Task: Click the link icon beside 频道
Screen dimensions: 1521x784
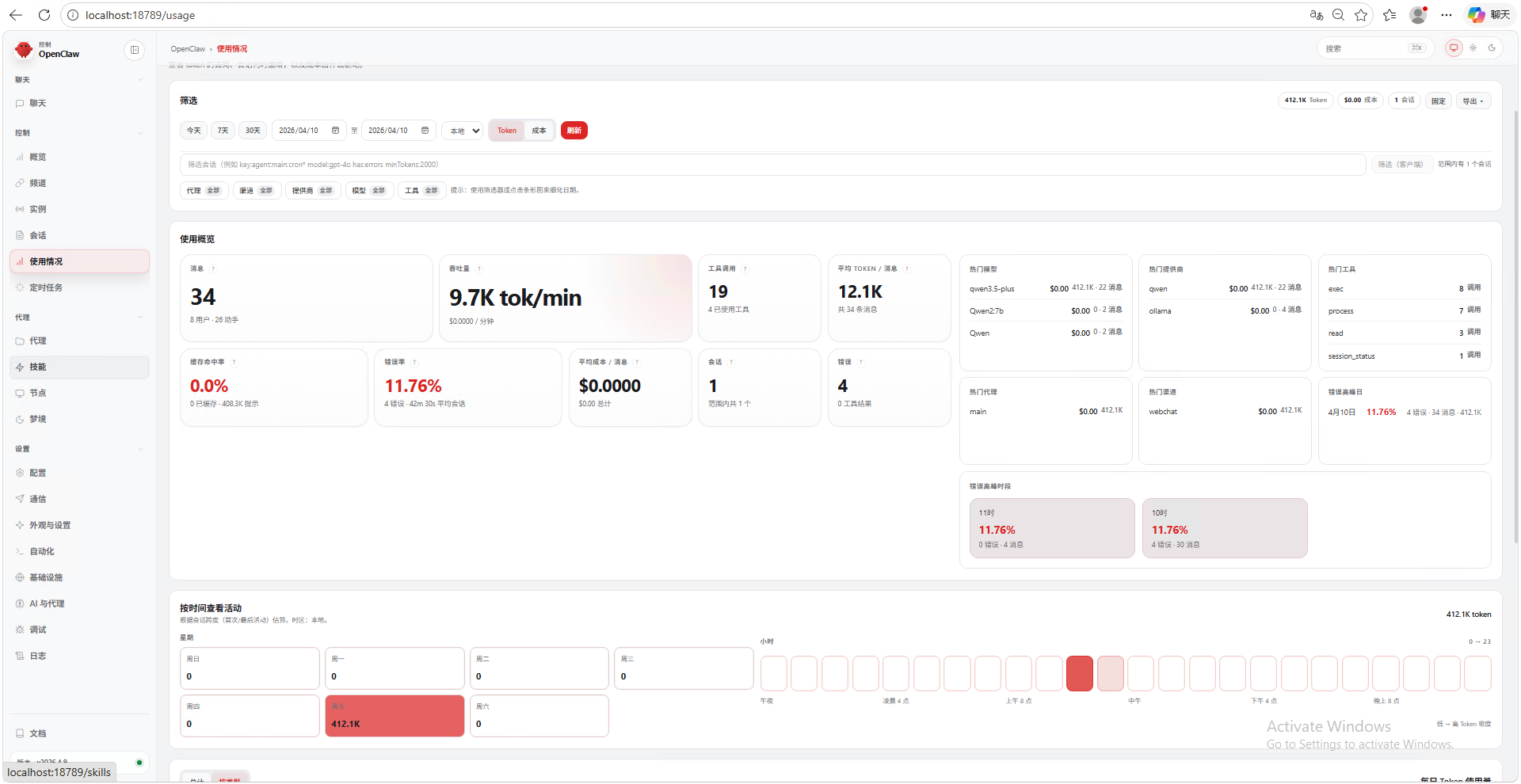Action: click(20, 184)
